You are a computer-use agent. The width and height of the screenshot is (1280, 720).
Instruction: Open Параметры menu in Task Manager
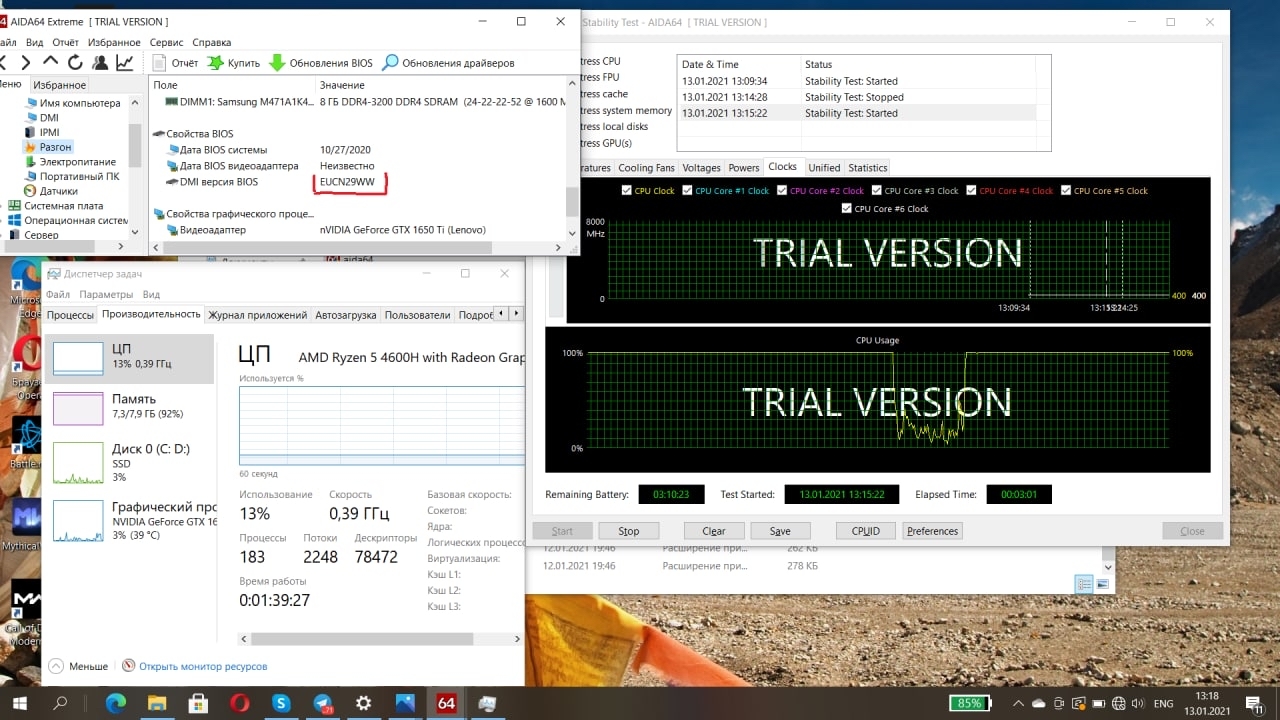coord(106,295)
